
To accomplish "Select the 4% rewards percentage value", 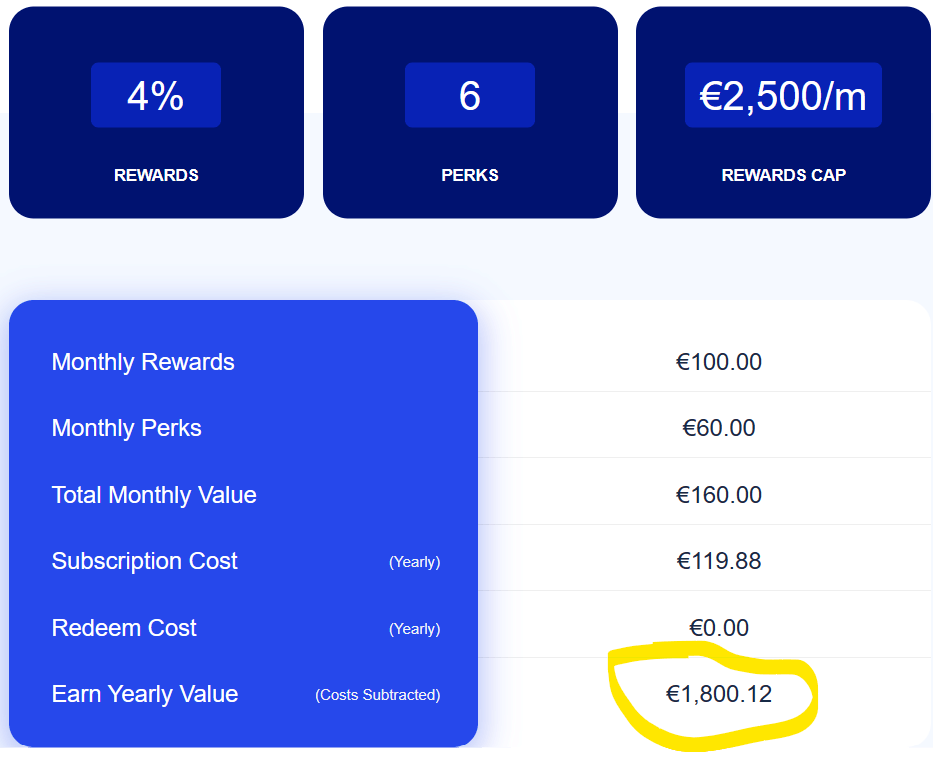I will [155, 95].
